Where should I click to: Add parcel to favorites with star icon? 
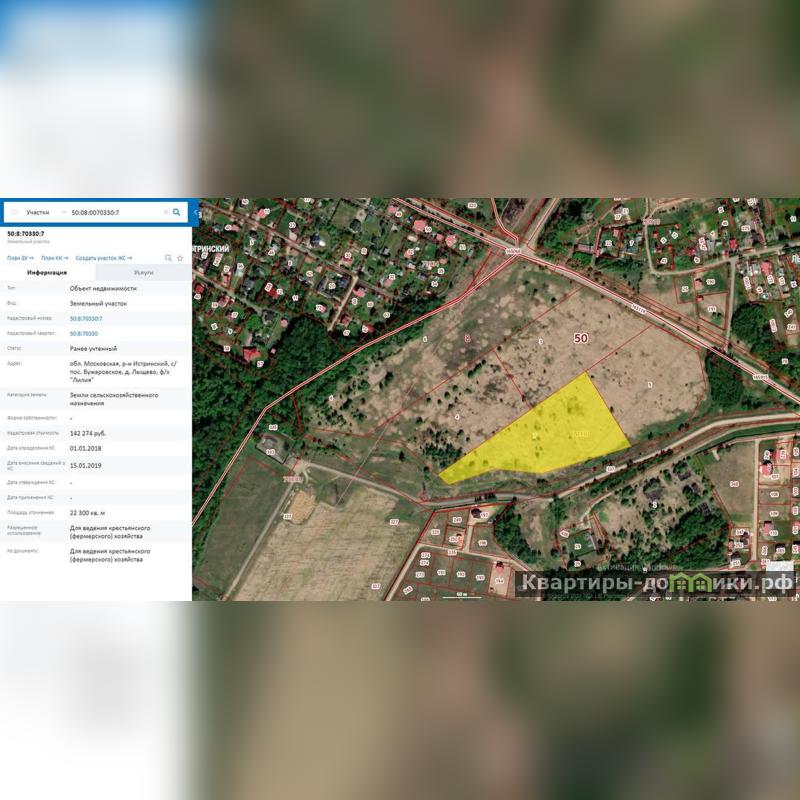pos(180,258)
